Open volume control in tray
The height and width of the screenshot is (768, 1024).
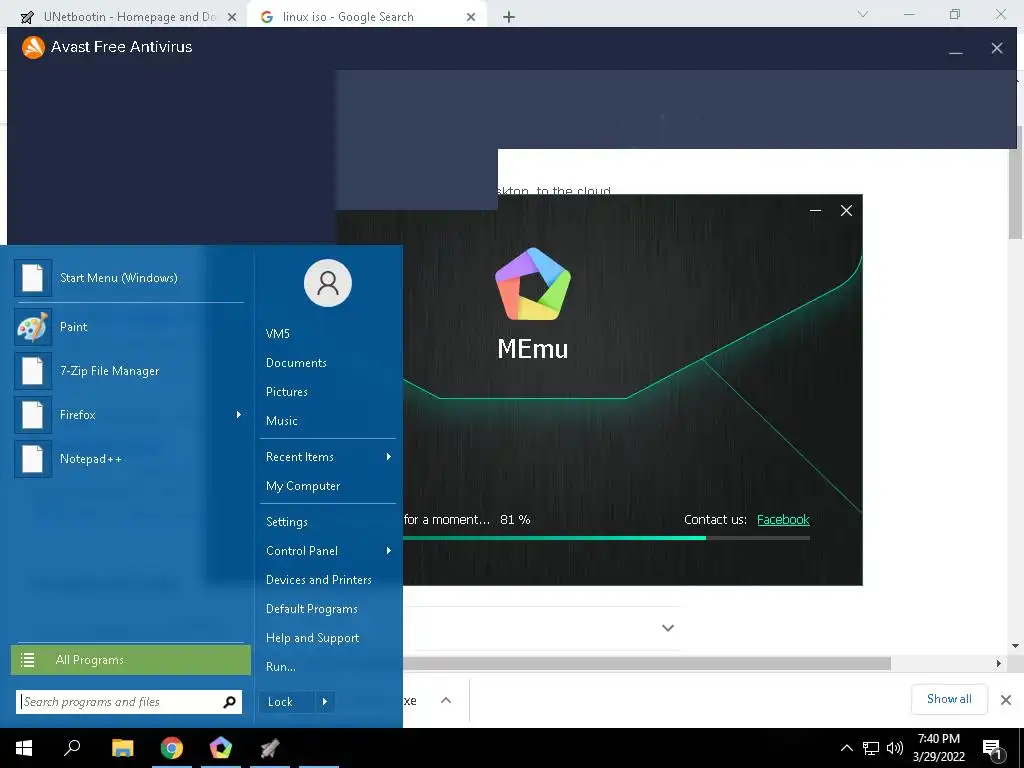coord(895,748)
